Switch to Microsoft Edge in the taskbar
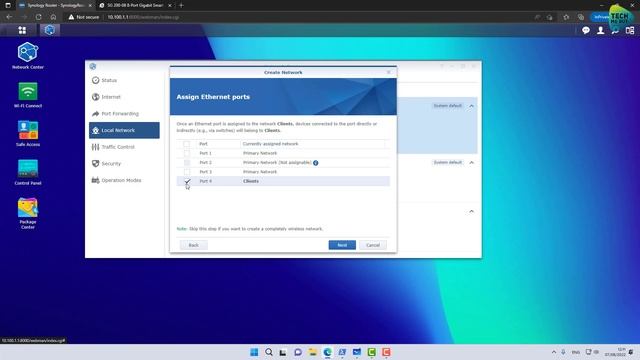 point(327,352)
